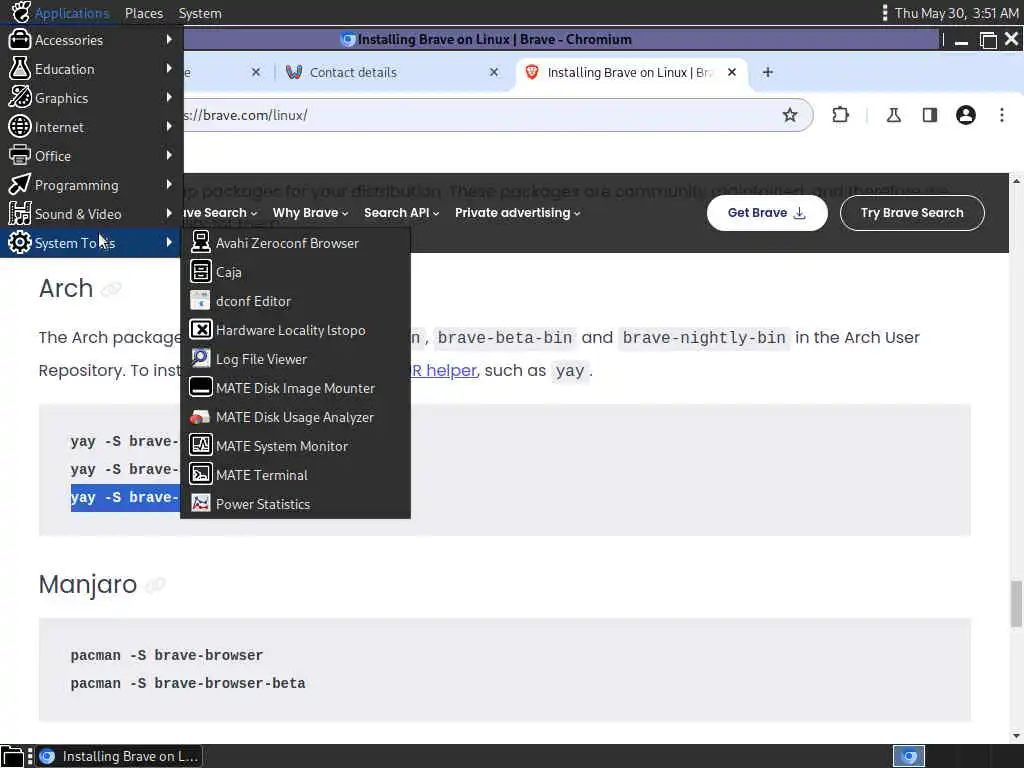Open dconf Editor
The height and width of the screenshot is (768, 1024).
click(295, 301)
